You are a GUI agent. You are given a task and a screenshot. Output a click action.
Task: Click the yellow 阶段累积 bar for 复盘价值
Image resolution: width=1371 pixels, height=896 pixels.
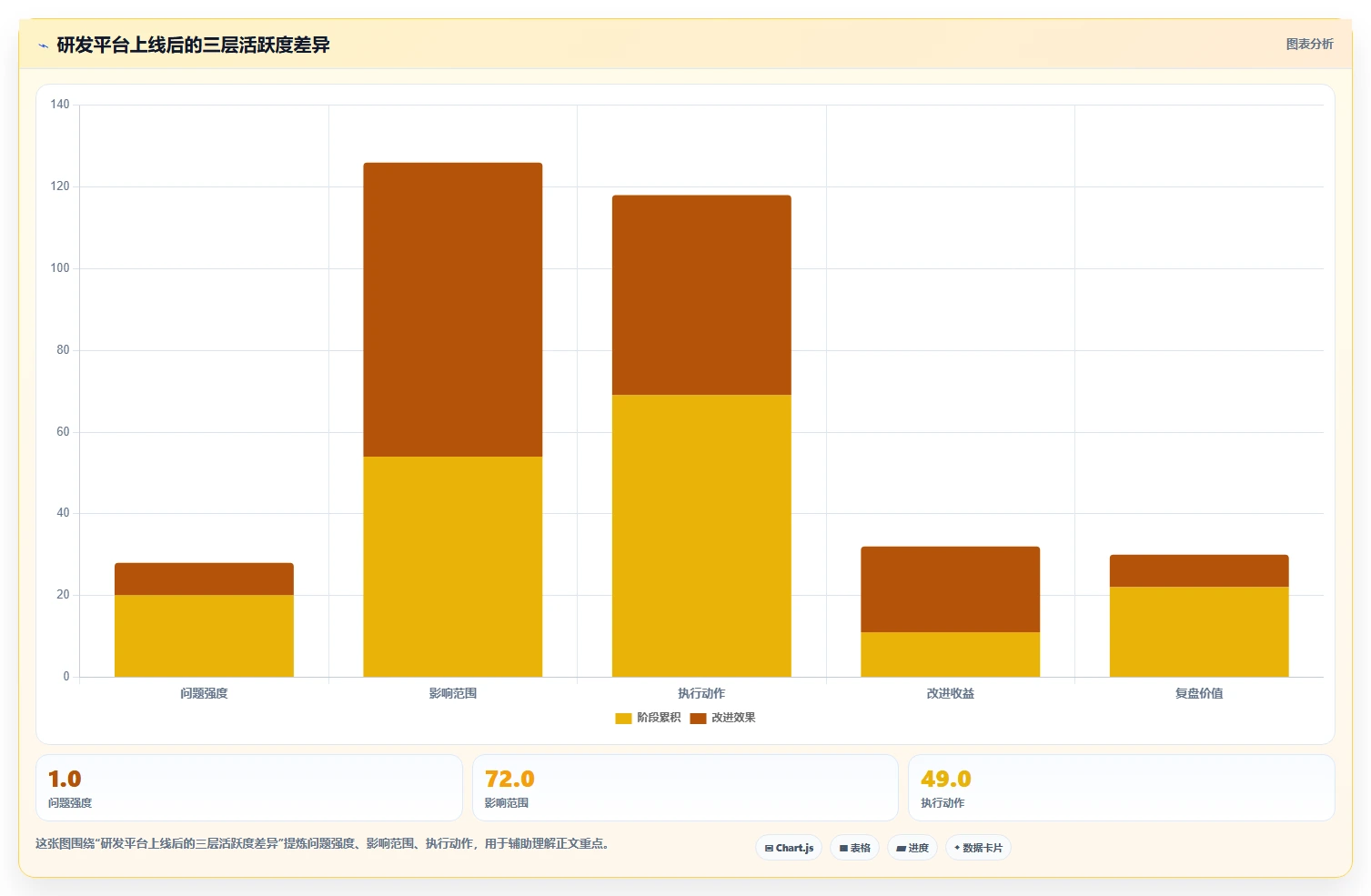tap(1199, 631)
